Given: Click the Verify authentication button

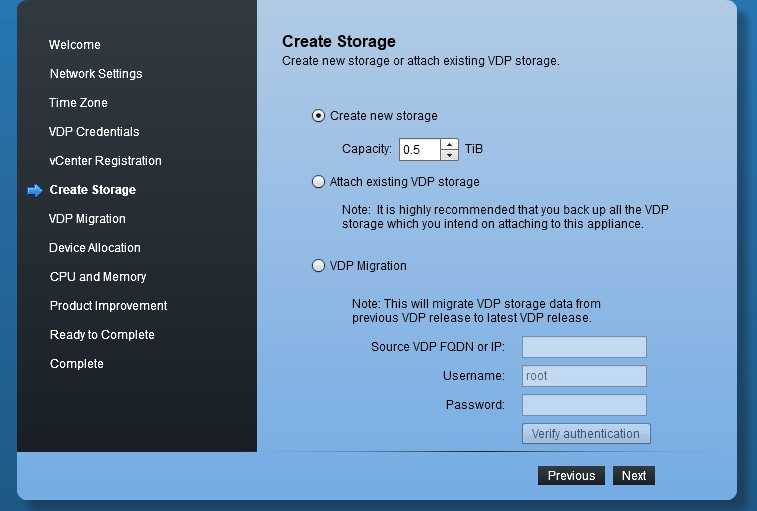Looking at the screenshot, I should (x=586, y=434).
